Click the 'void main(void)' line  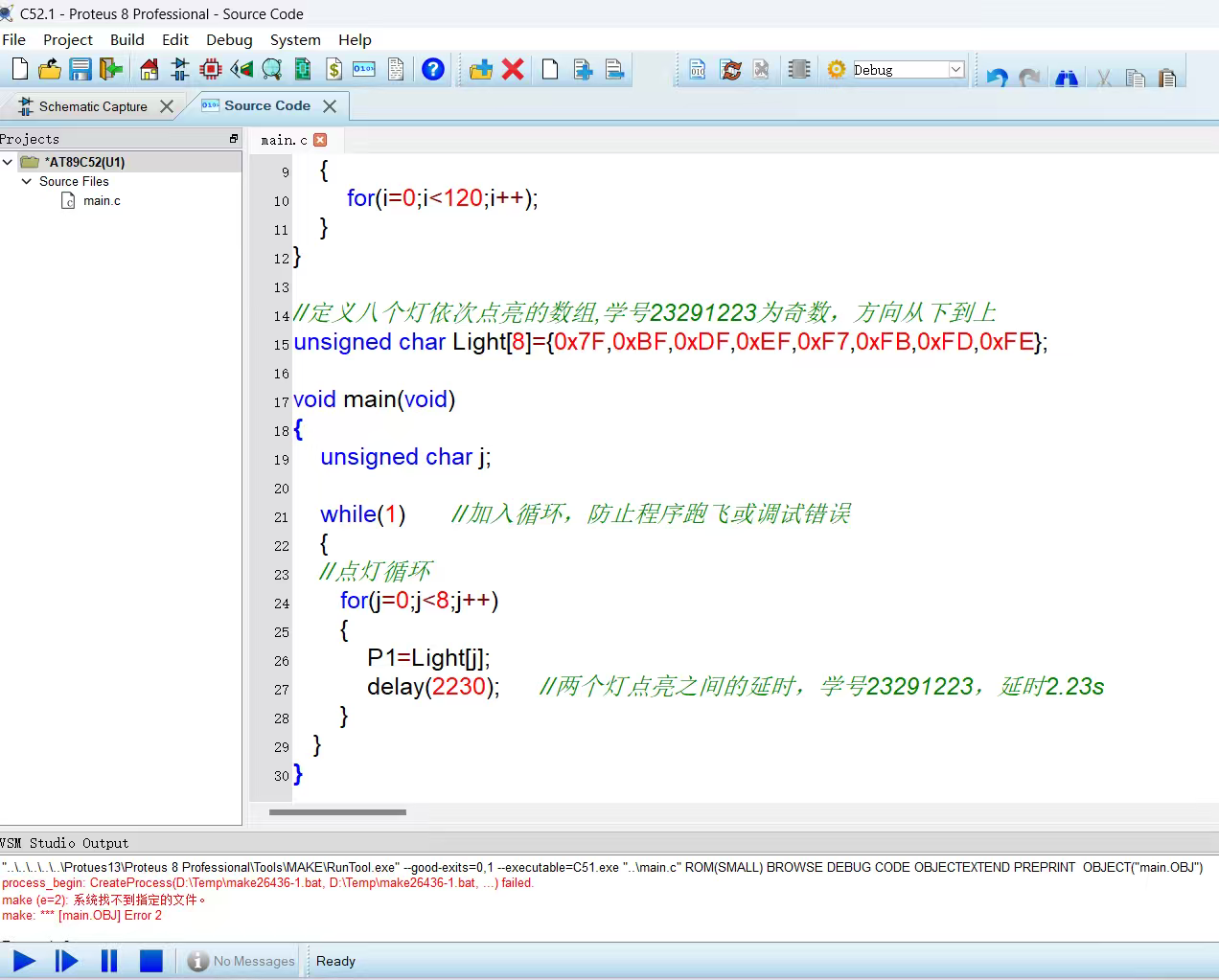point(374,399)
